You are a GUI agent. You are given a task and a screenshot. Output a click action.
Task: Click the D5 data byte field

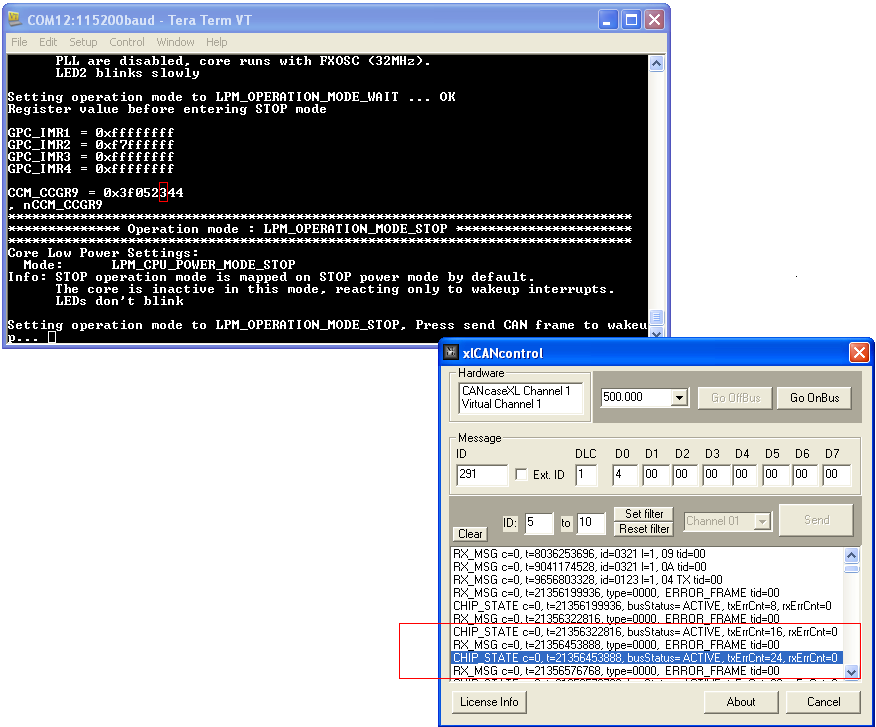point(775,474)
